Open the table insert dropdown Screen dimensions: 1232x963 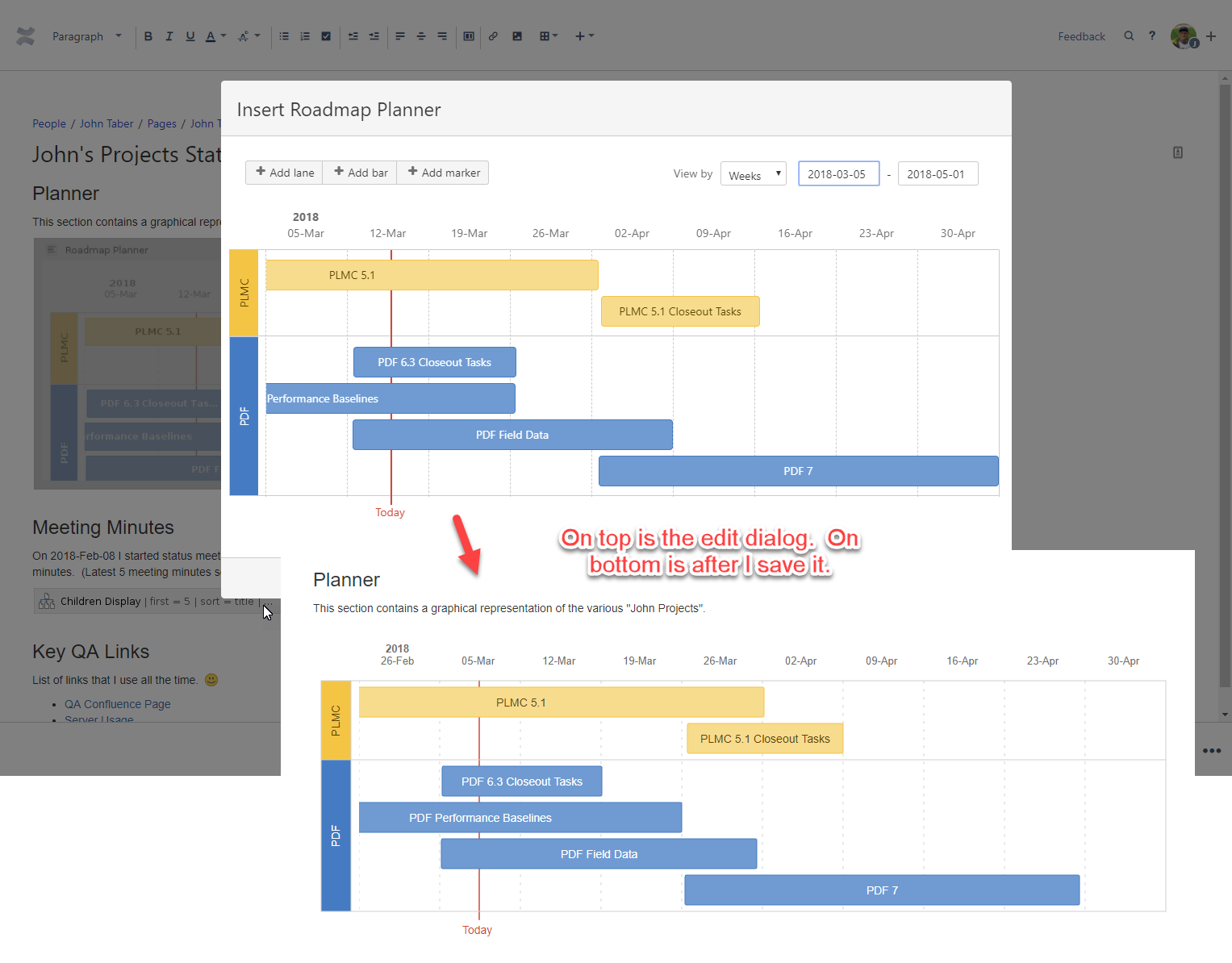tap(549, 36)
